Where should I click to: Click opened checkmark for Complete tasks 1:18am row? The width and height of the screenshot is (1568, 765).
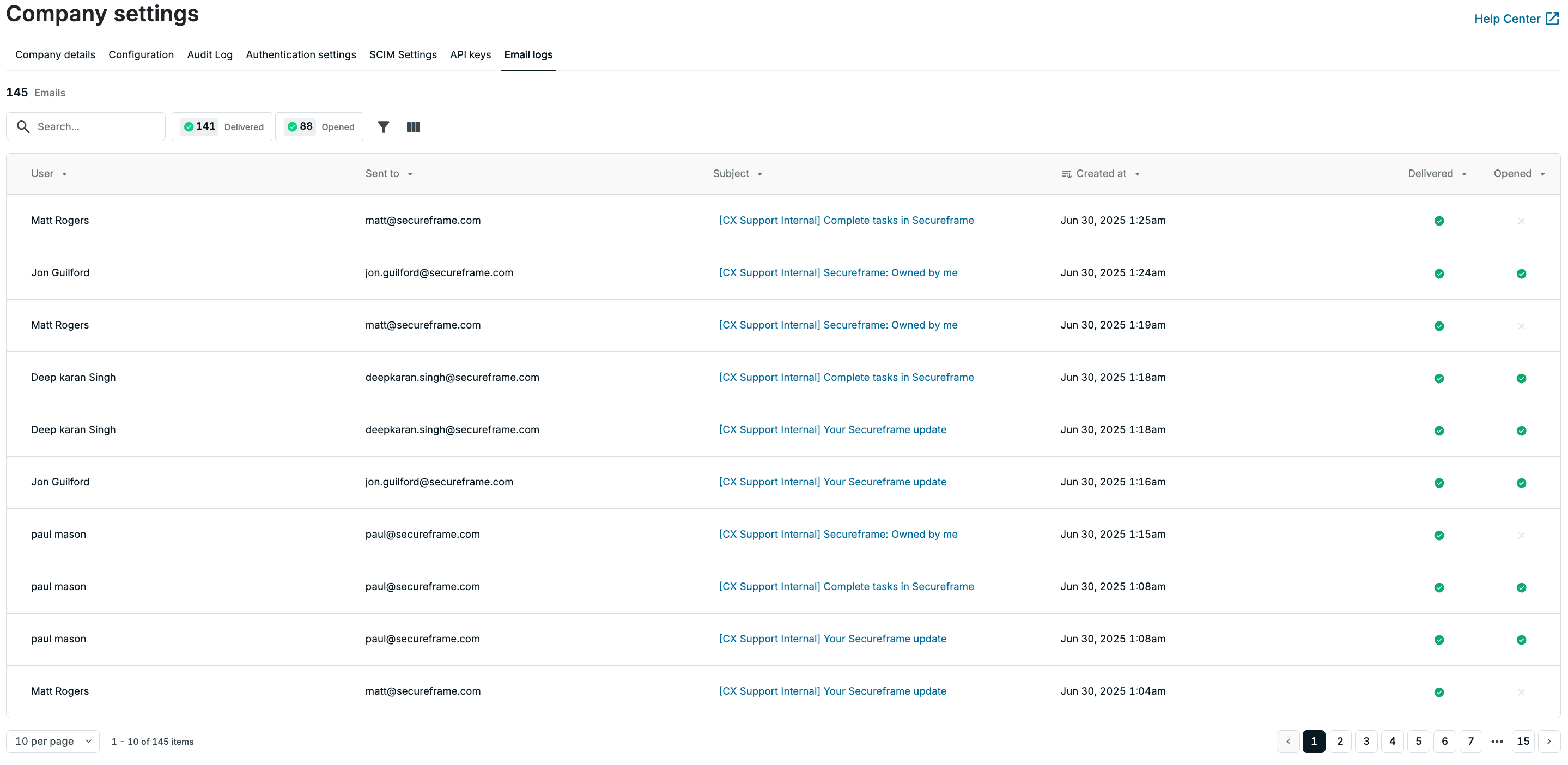(1521, 378)
